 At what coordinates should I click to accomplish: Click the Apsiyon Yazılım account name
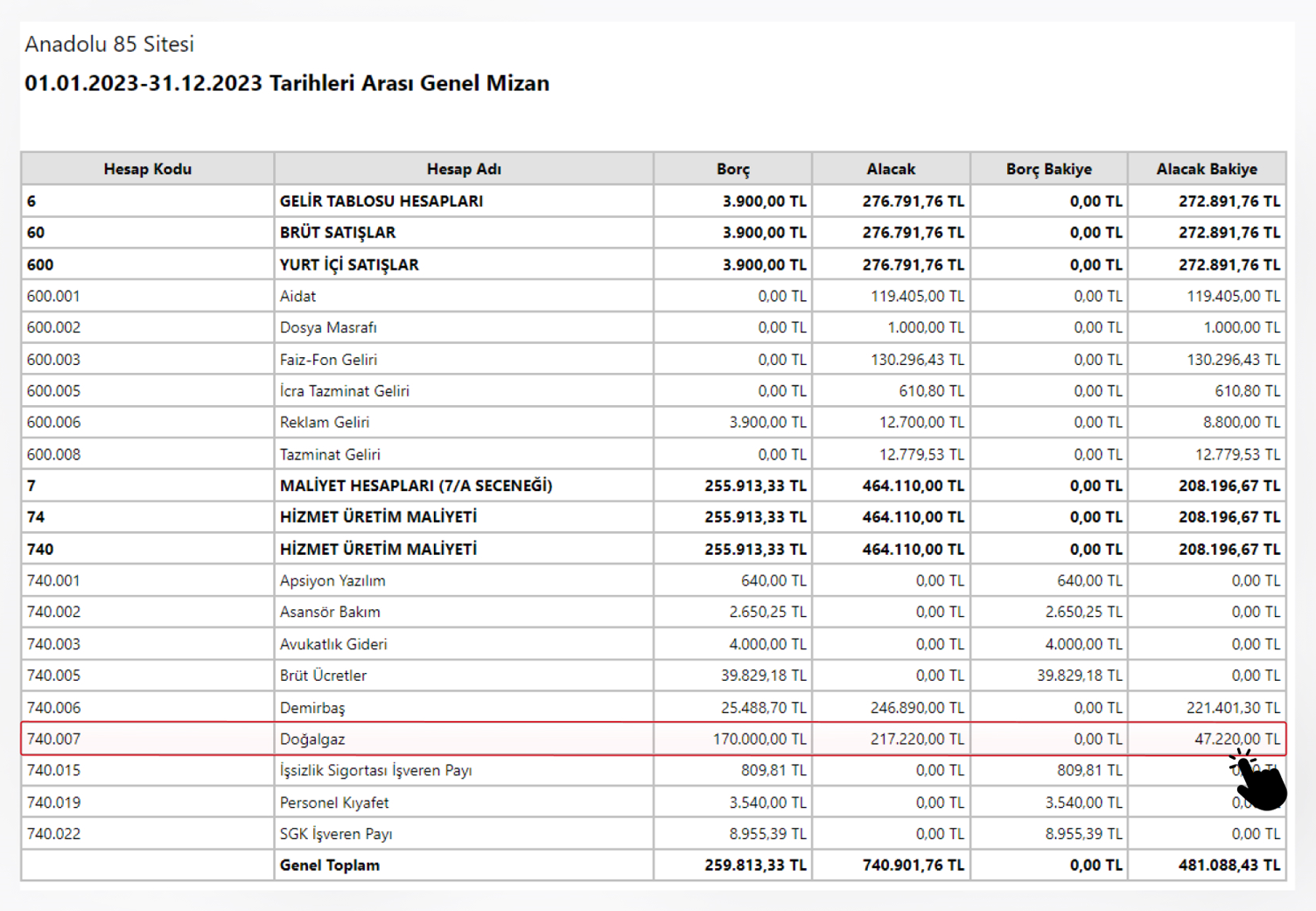[x=332, y=581]
